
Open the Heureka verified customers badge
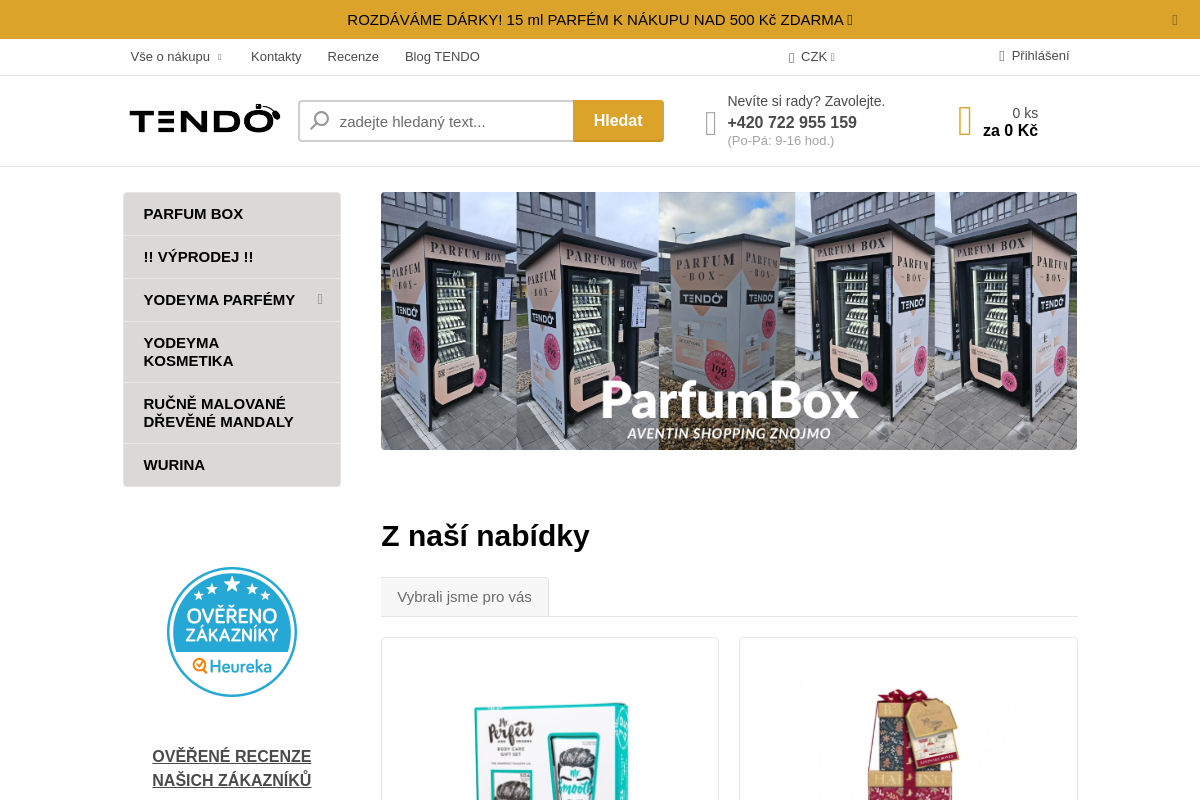click(232, 632)
